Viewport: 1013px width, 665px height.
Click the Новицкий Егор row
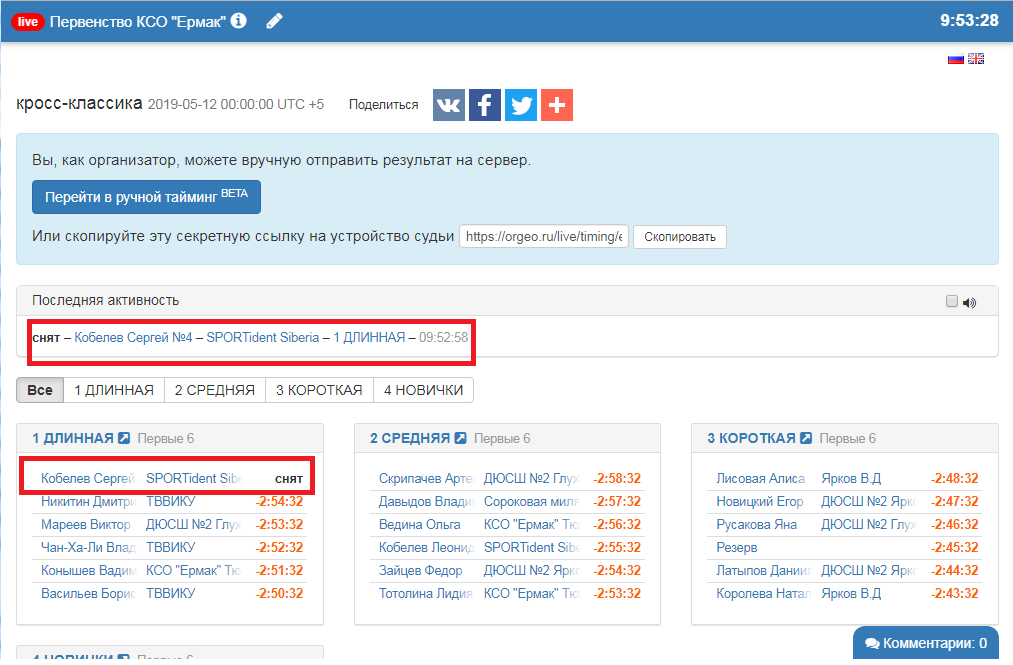point(845,501)
